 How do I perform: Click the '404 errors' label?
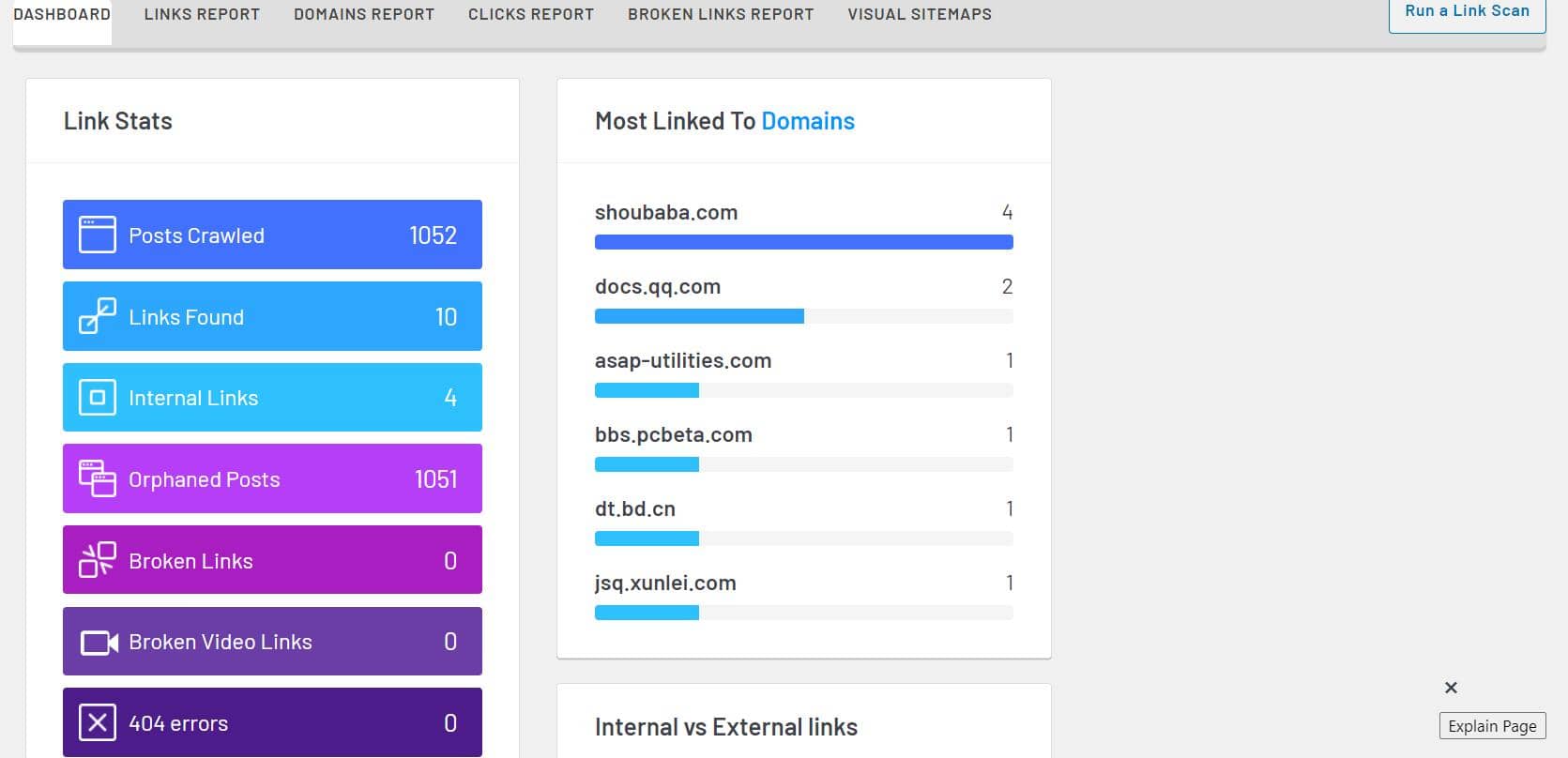[178, 723]
